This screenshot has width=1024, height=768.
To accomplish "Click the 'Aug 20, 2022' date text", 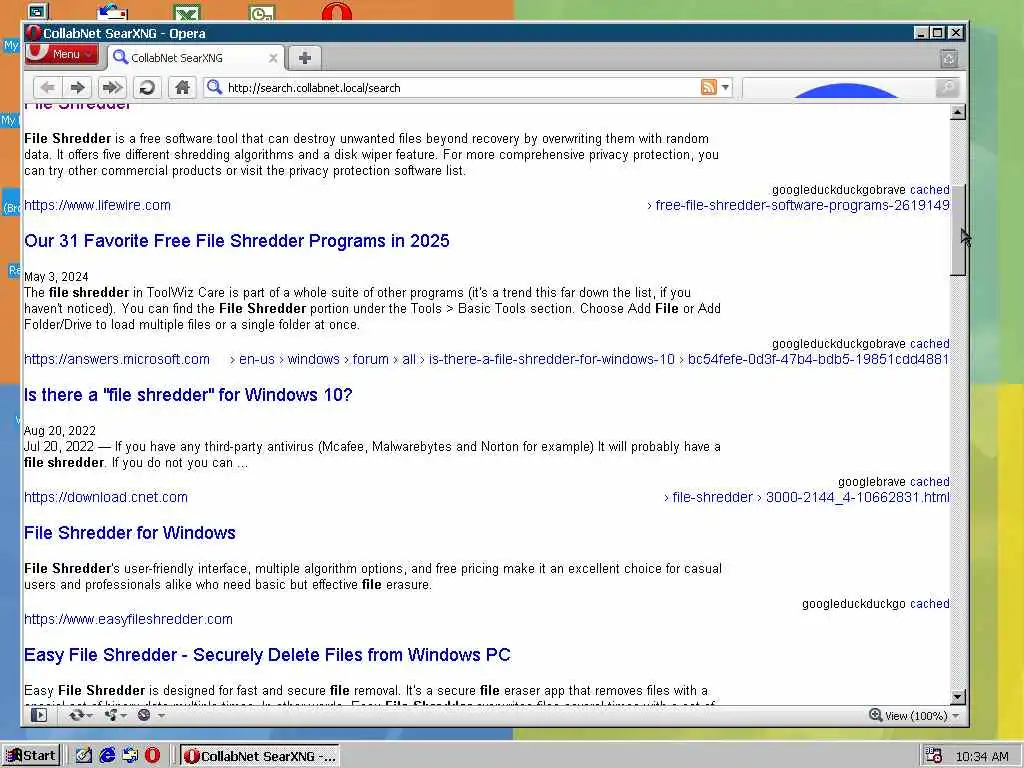I will (x=60, y=430).
